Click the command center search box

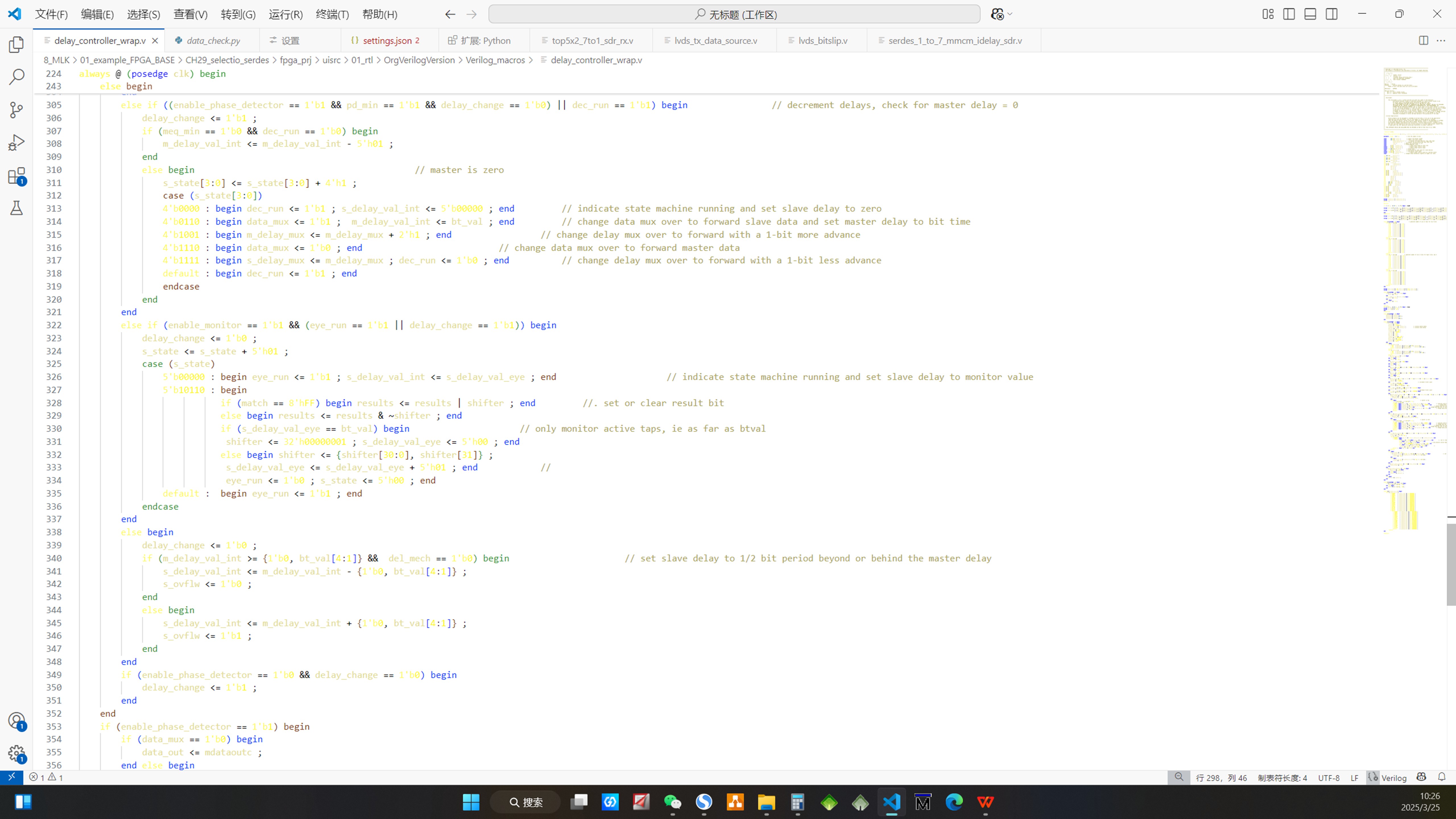point(734,14)
